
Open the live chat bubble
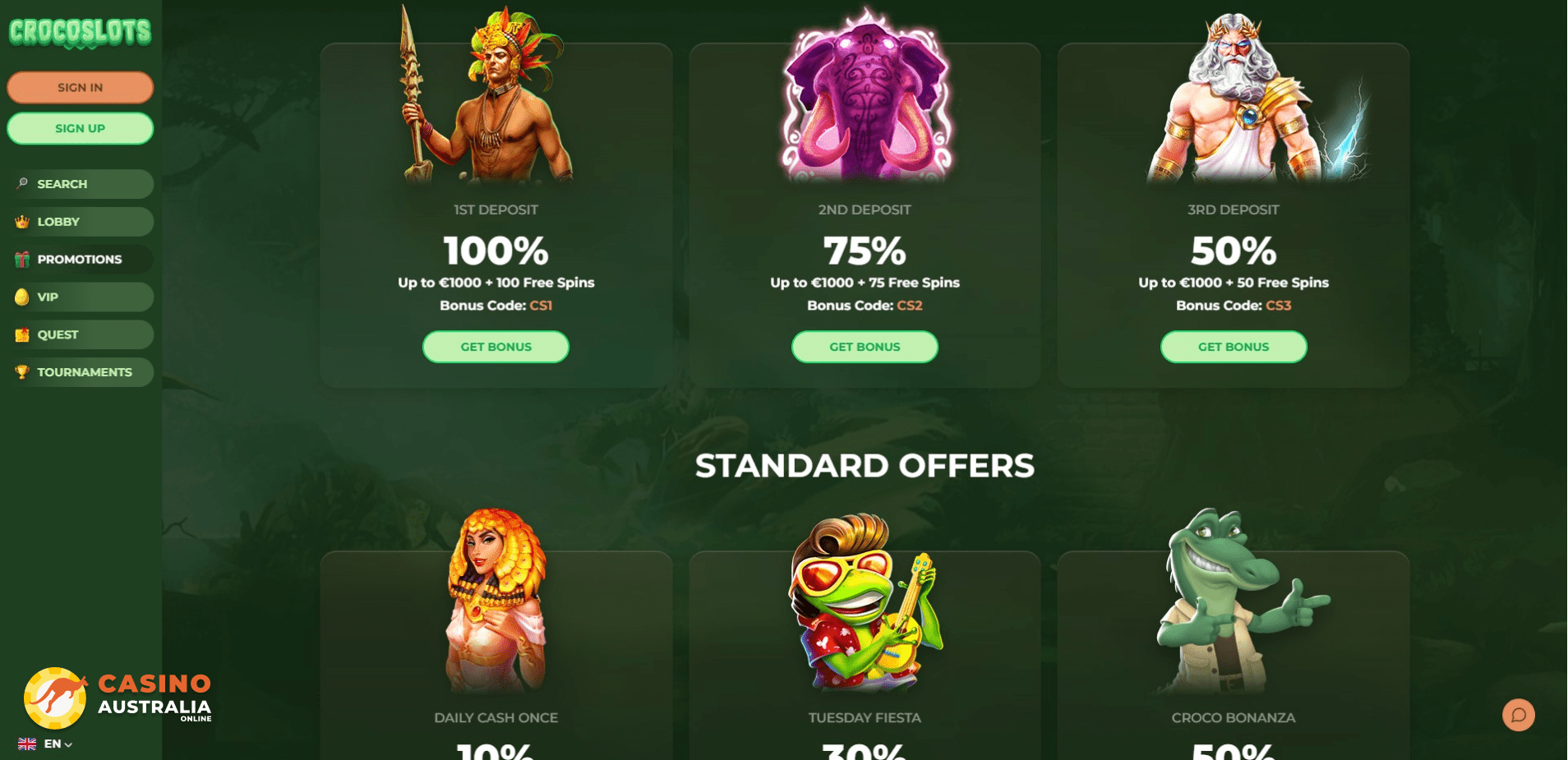pos(1518,715)
